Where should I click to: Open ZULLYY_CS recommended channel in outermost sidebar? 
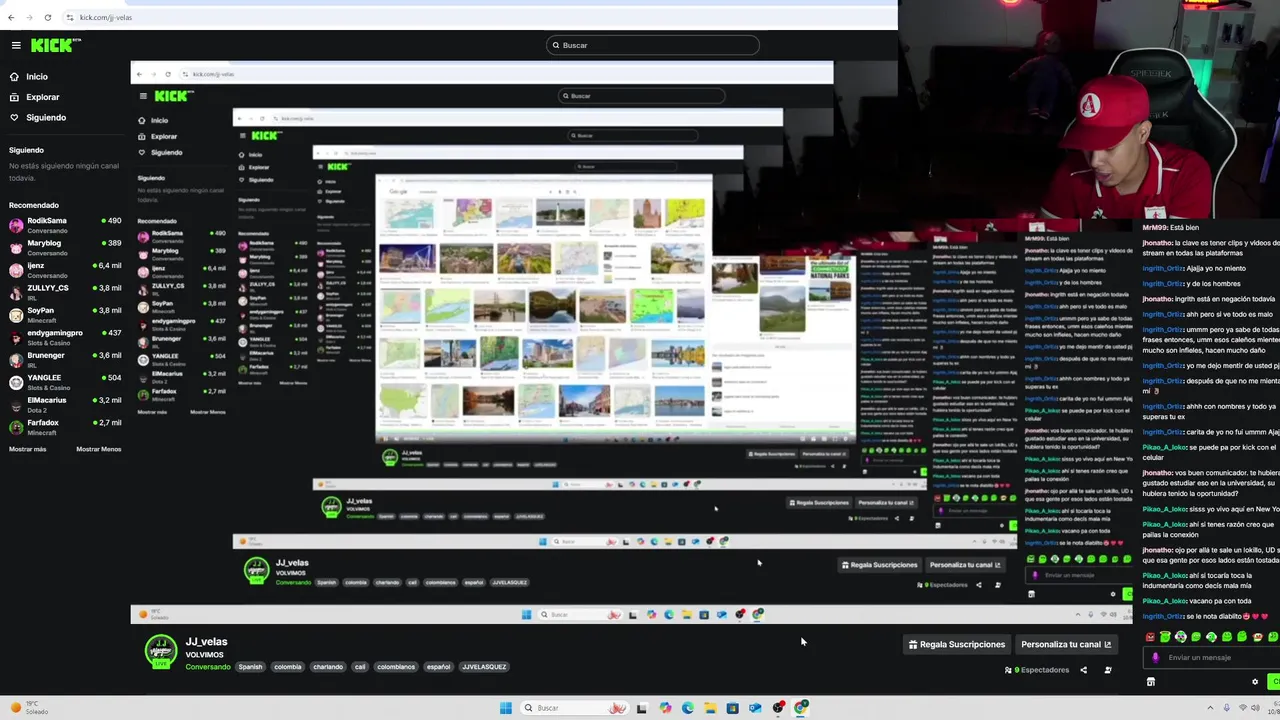point(65,292)
